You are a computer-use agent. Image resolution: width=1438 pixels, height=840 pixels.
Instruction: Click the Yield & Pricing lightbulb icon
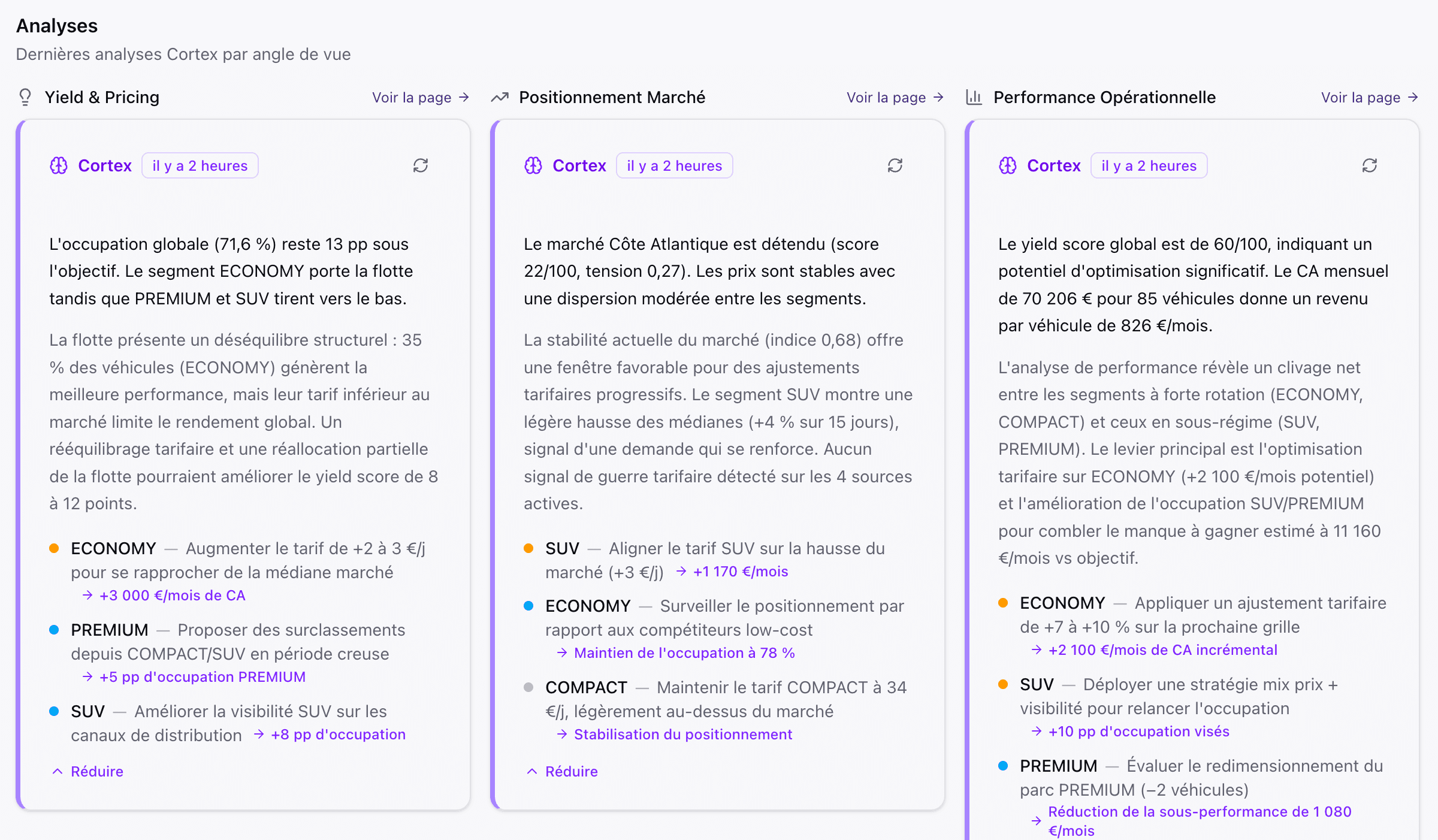coord(25,97)
